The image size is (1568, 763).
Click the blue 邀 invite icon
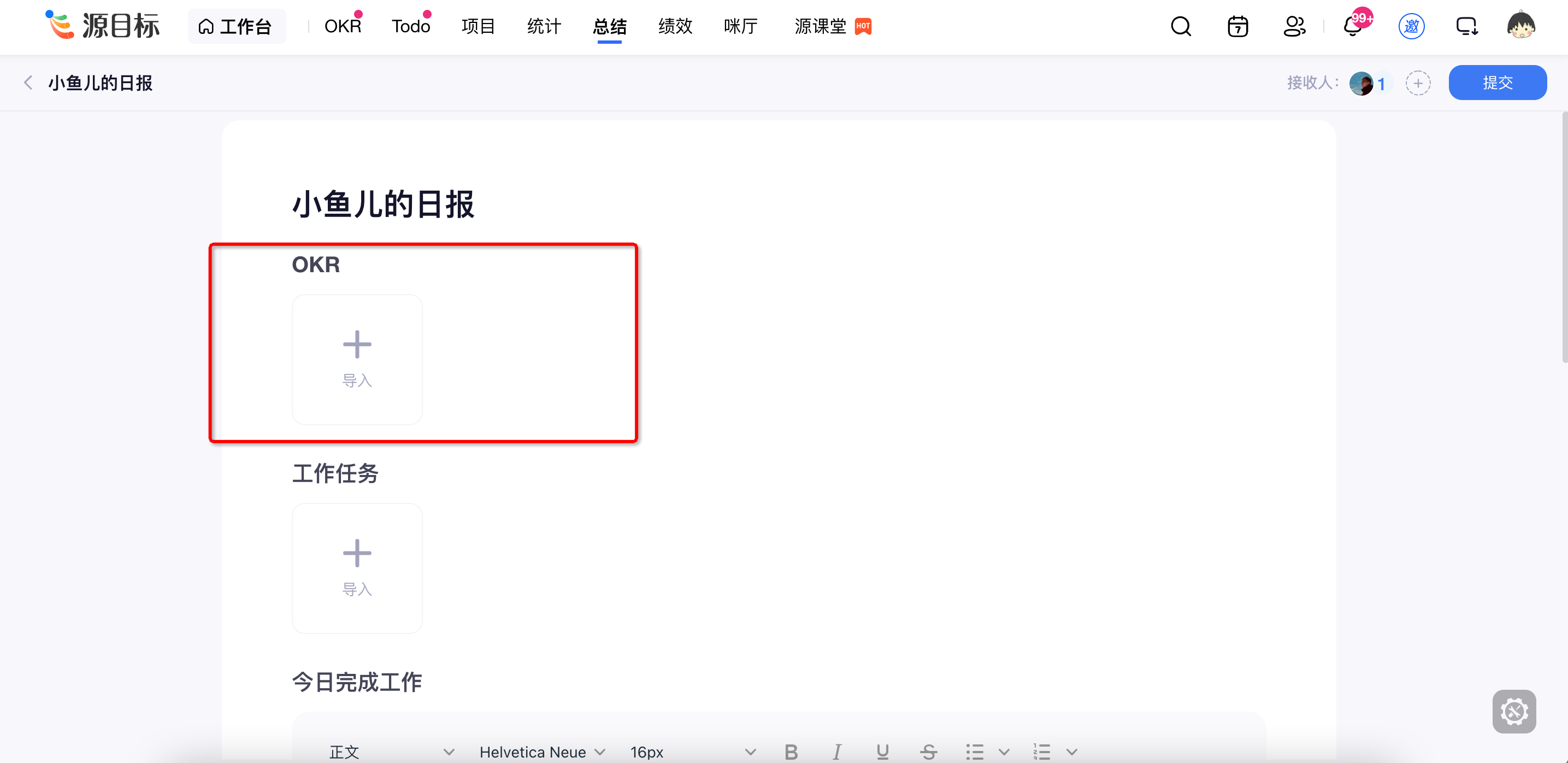point(1412,26)
